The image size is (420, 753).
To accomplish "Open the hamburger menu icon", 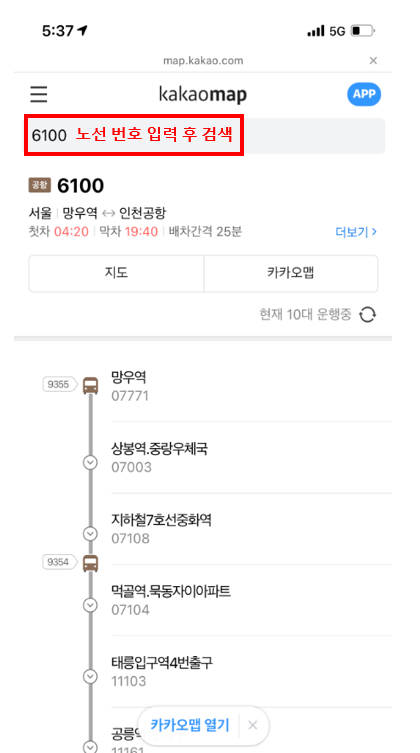I will pos(38,94).
